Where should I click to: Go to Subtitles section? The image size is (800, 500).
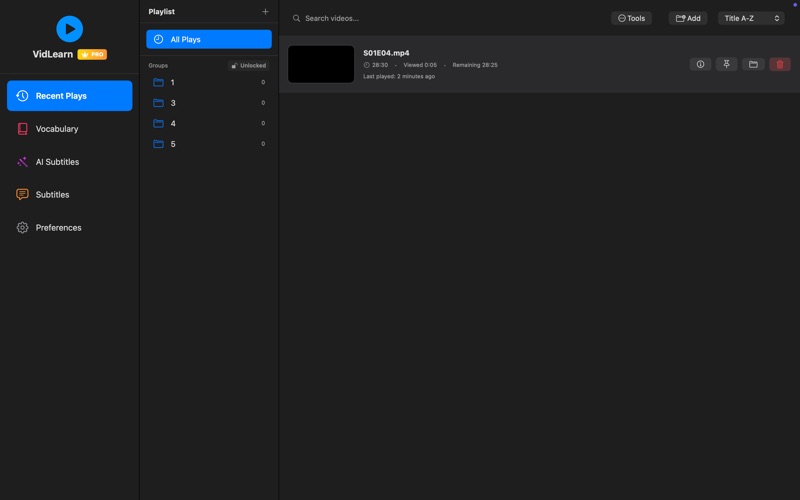(69, 194)
